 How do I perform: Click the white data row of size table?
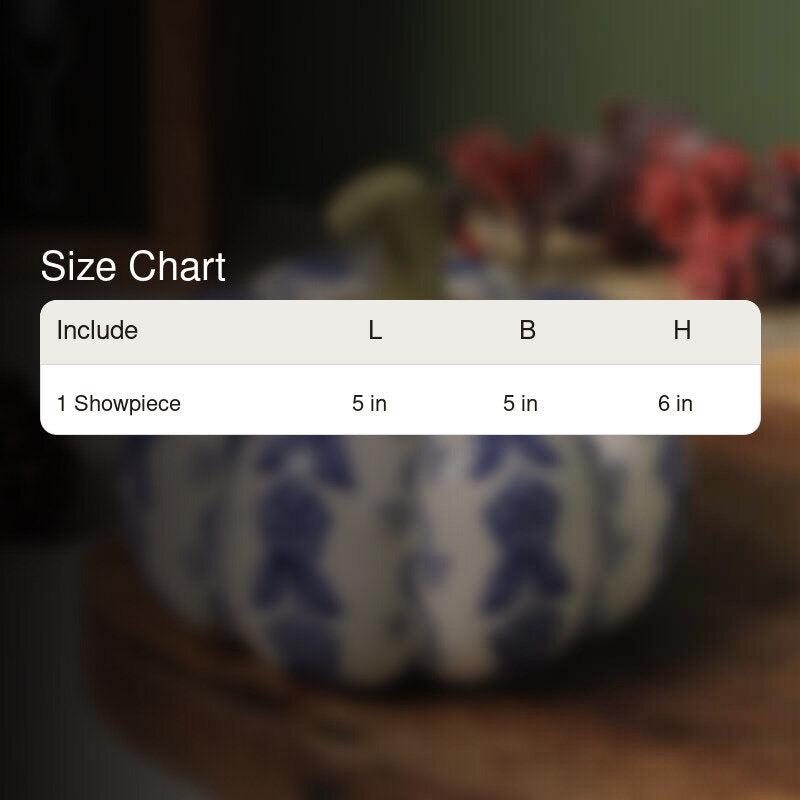pos(401,400)
